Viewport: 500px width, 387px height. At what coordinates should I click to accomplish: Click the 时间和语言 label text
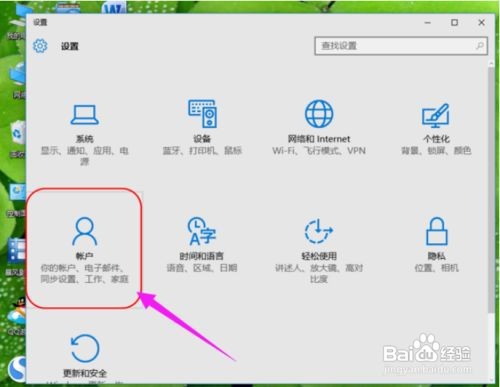tap(202, 256)
